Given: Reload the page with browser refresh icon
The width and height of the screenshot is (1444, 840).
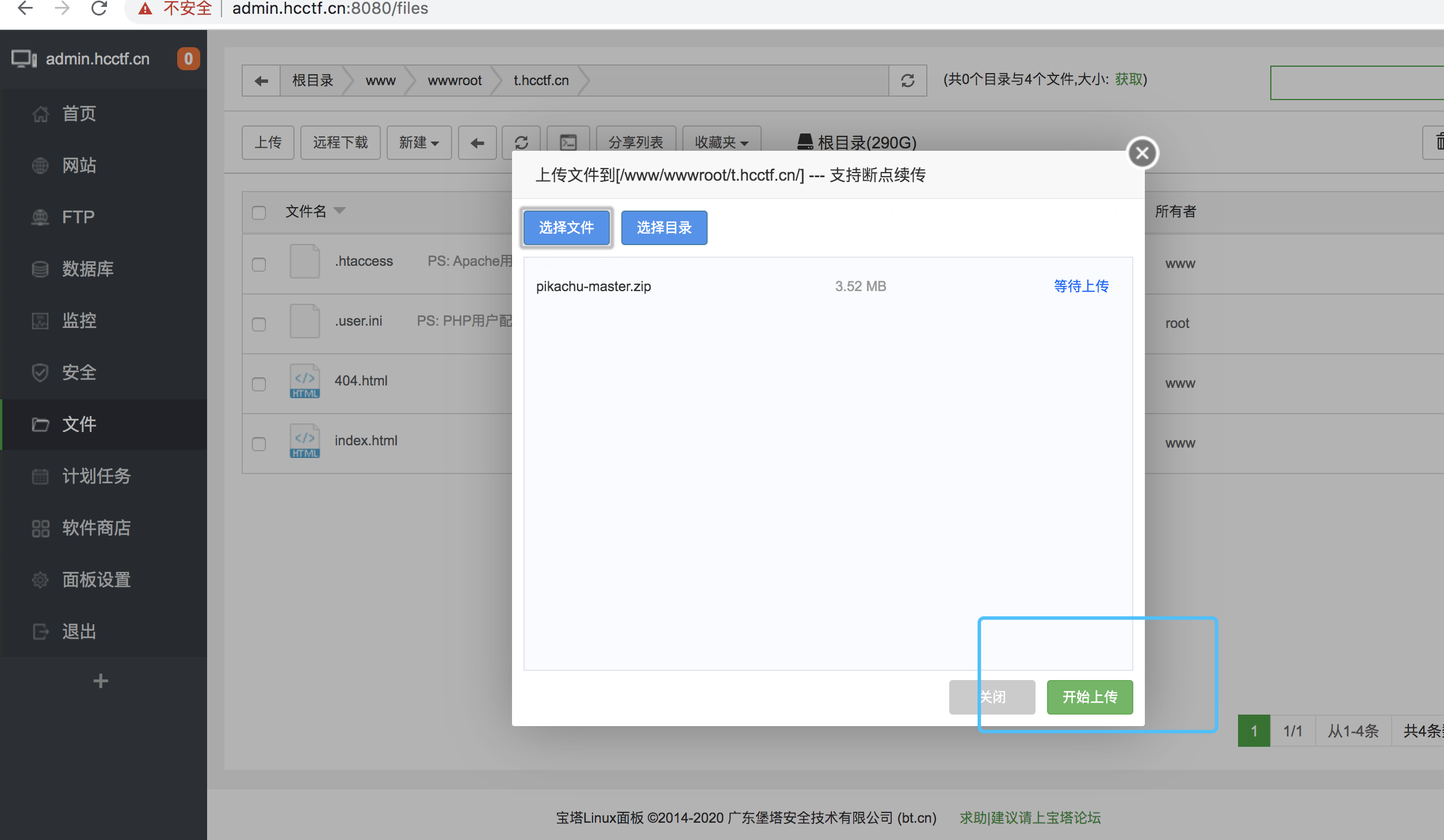Looking at the screenshot, I should pyautogui.click(x=99, y=8).
